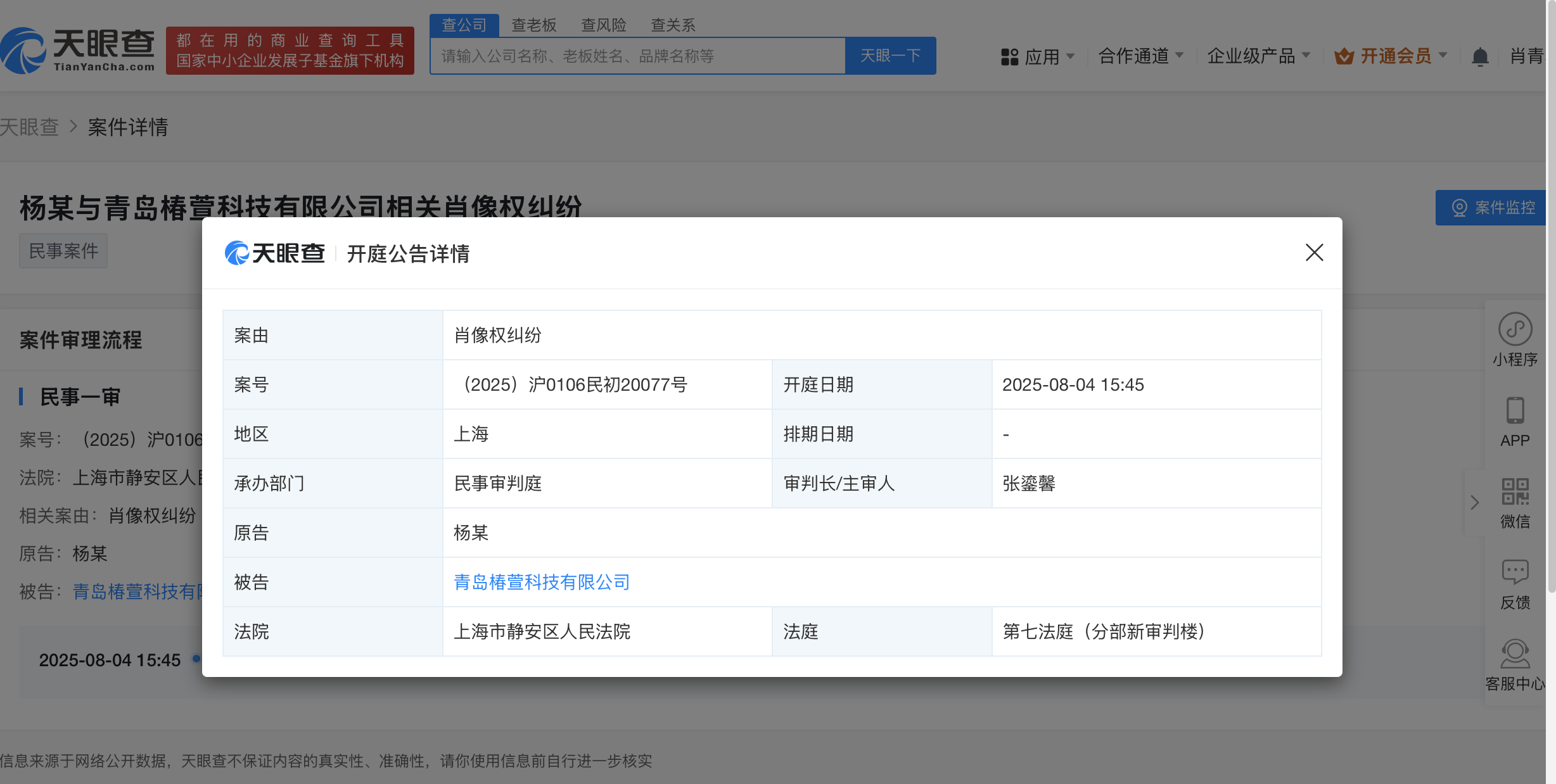Viewport: 1556px width, 784px height.
Task: Open defendant link 青岛椿萱科技有限公司 in dialog
Action: point(542,582)
